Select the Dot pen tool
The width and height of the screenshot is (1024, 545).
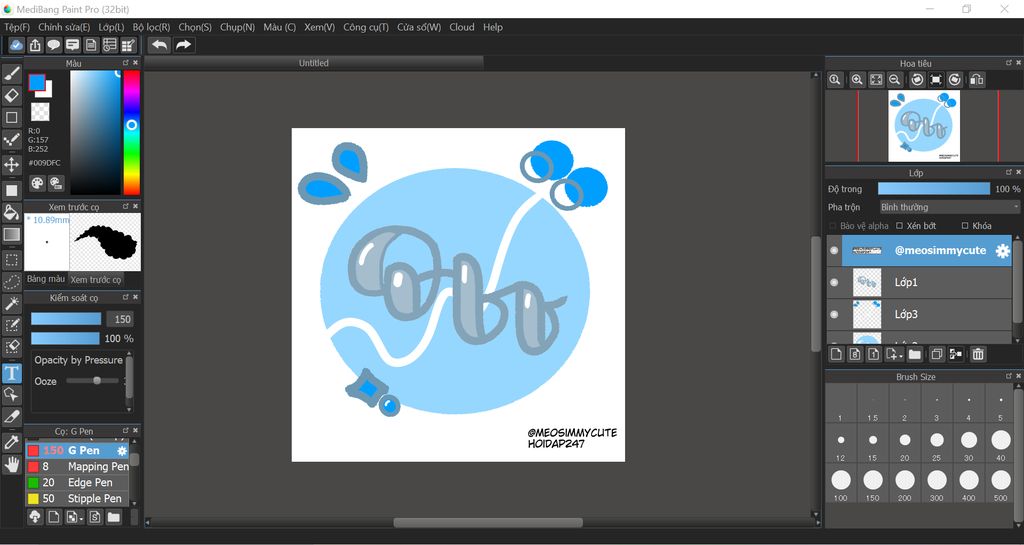click(12, 140)
